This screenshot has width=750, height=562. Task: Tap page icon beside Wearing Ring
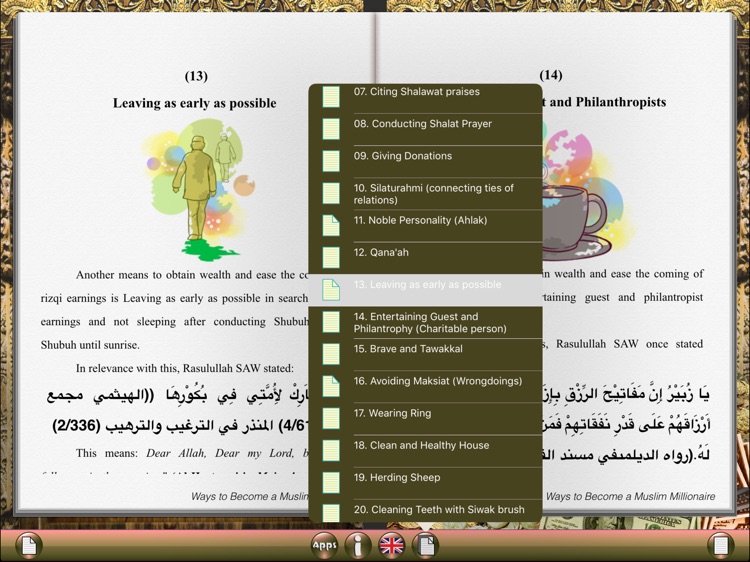[331, 418]
